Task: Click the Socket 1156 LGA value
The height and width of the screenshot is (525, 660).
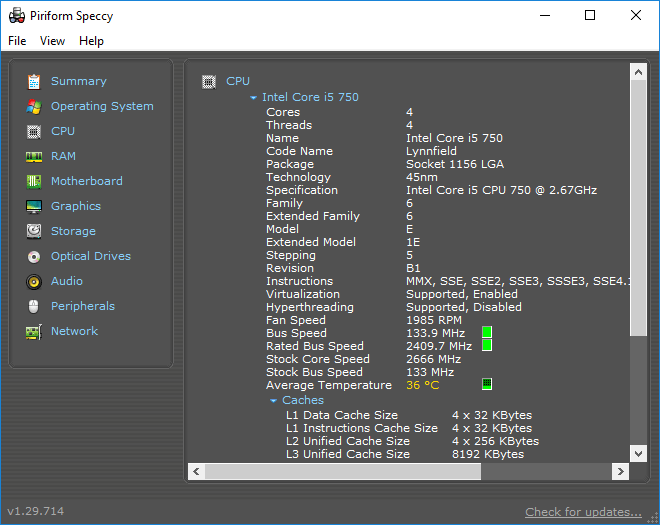Action: (455, 164)
